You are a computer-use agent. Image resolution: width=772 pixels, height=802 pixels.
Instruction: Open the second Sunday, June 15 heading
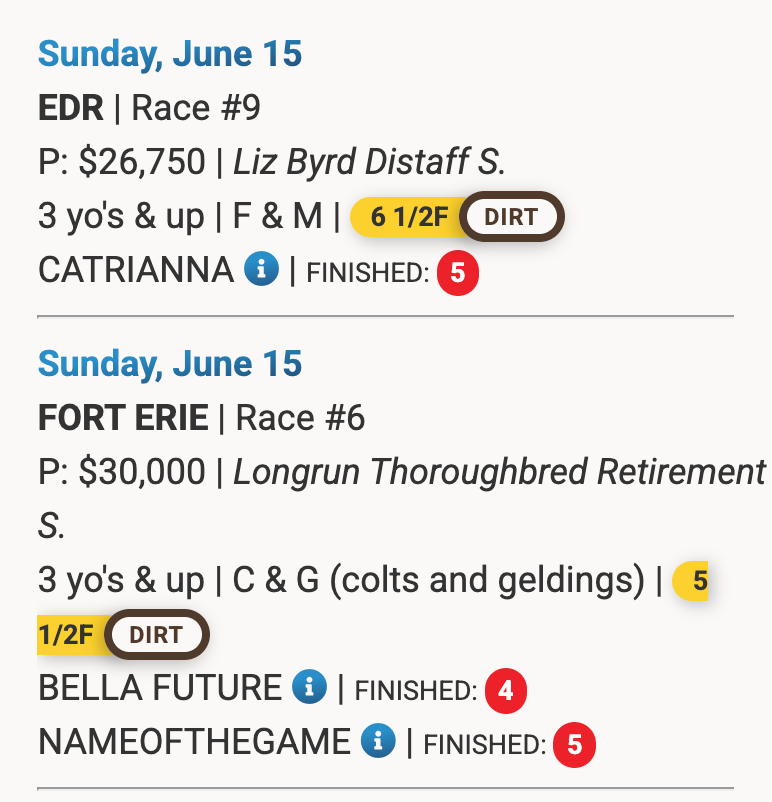pos(170,364)
